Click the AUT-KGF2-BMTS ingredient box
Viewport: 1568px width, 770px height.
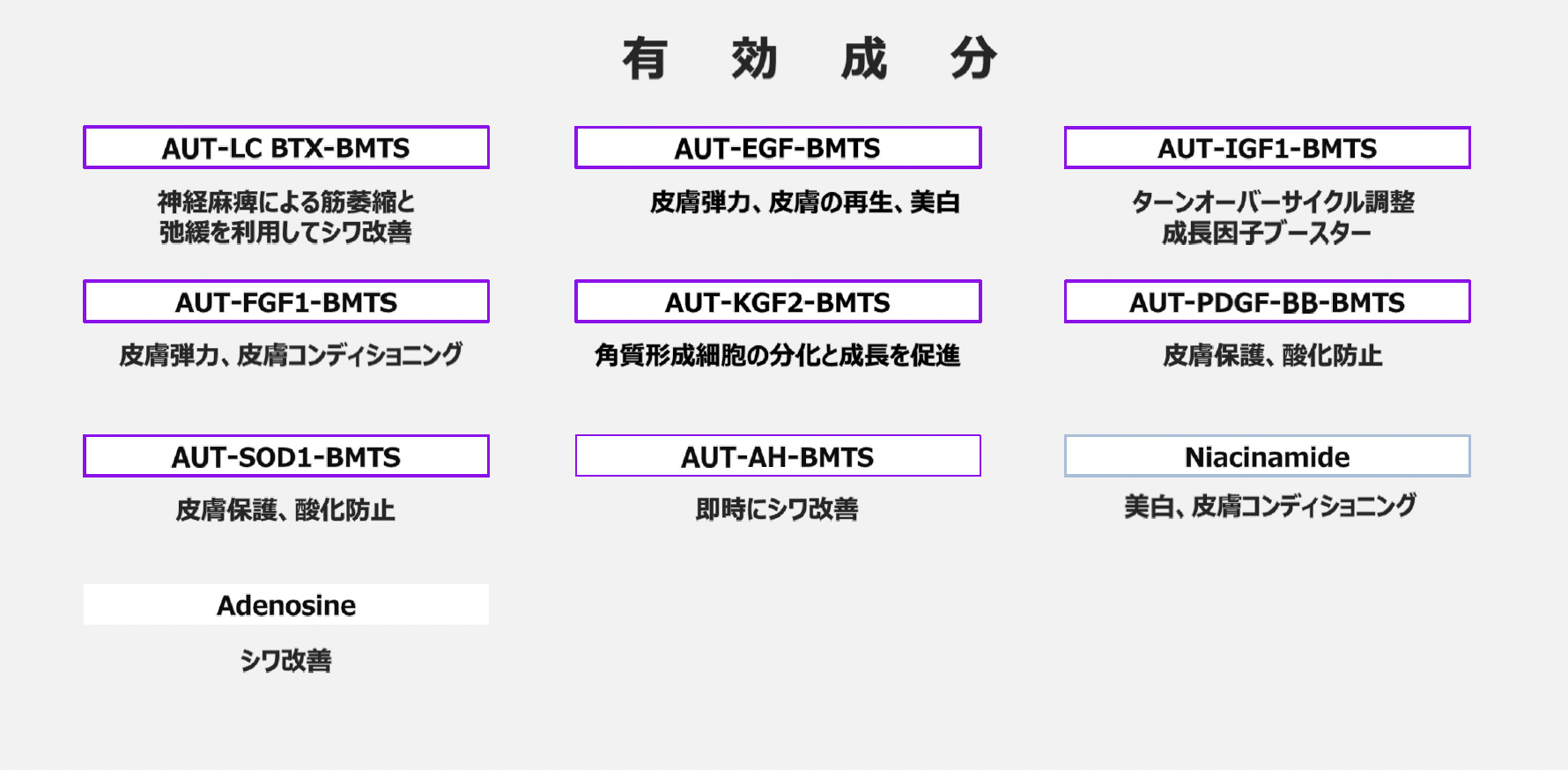tap(778, 302)
